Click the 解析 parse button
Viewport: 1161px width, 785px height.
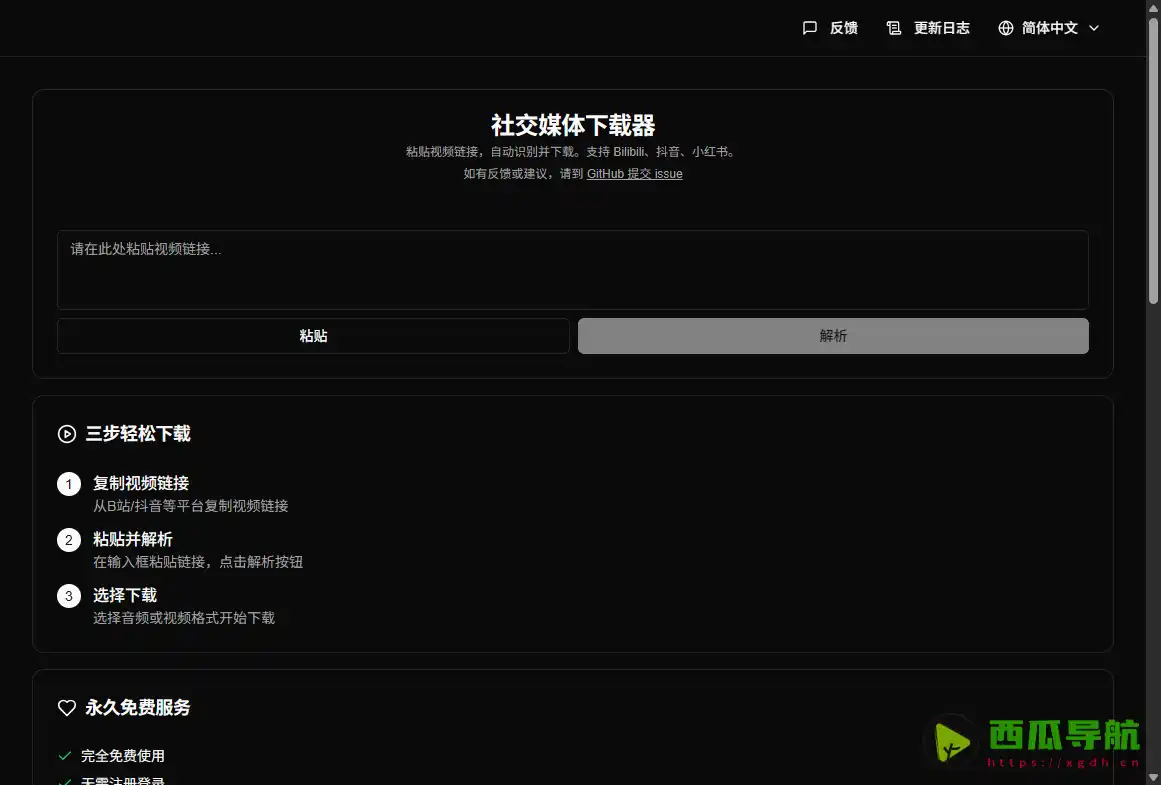pyautogui.click(x=833, y=336)
